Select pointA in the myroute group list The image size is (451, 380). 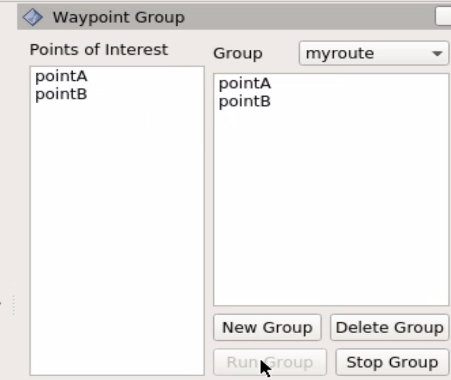pos(245,83)
